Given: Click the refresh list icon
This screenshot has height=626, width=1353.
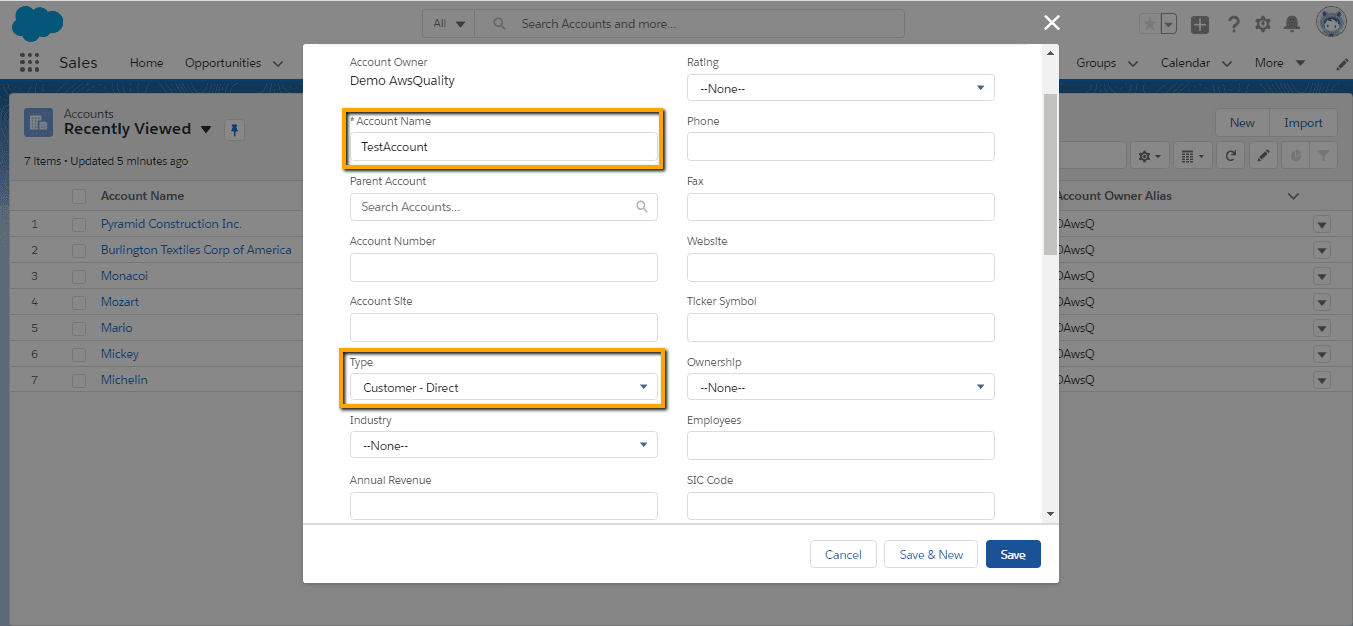Looking at the screenshot, I should pos(1231,156).
